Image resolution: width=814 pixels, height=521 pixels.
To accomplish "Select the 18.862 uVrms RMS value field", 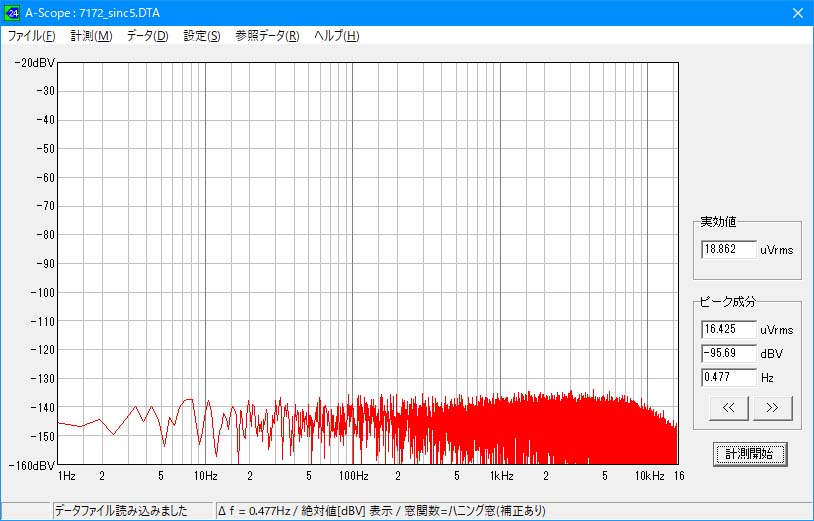I will coord(729,250).
